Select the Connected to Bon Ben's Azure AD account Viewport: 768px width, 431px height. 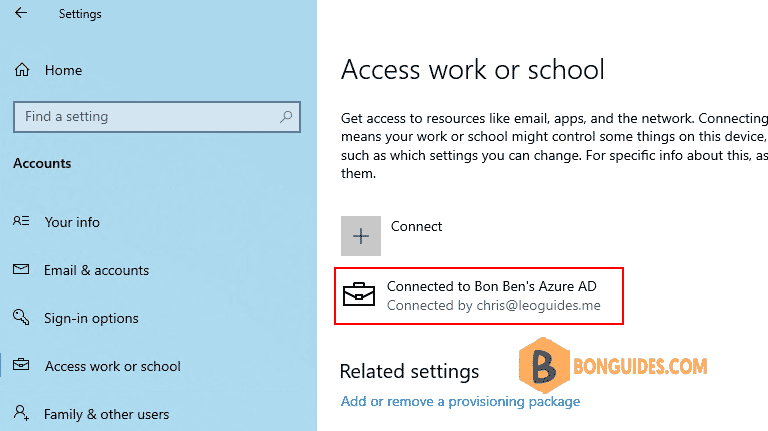tap(479, 296)
